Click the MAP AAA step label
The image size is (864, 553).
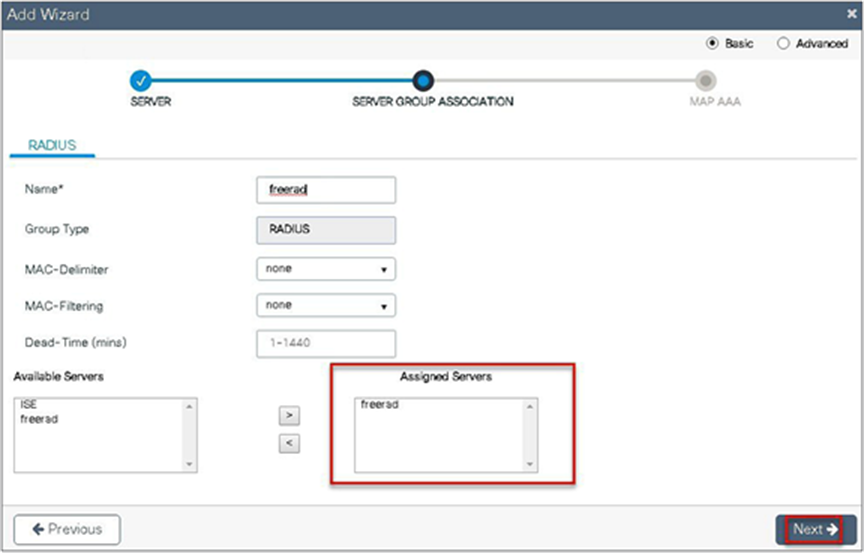[715, 101]
